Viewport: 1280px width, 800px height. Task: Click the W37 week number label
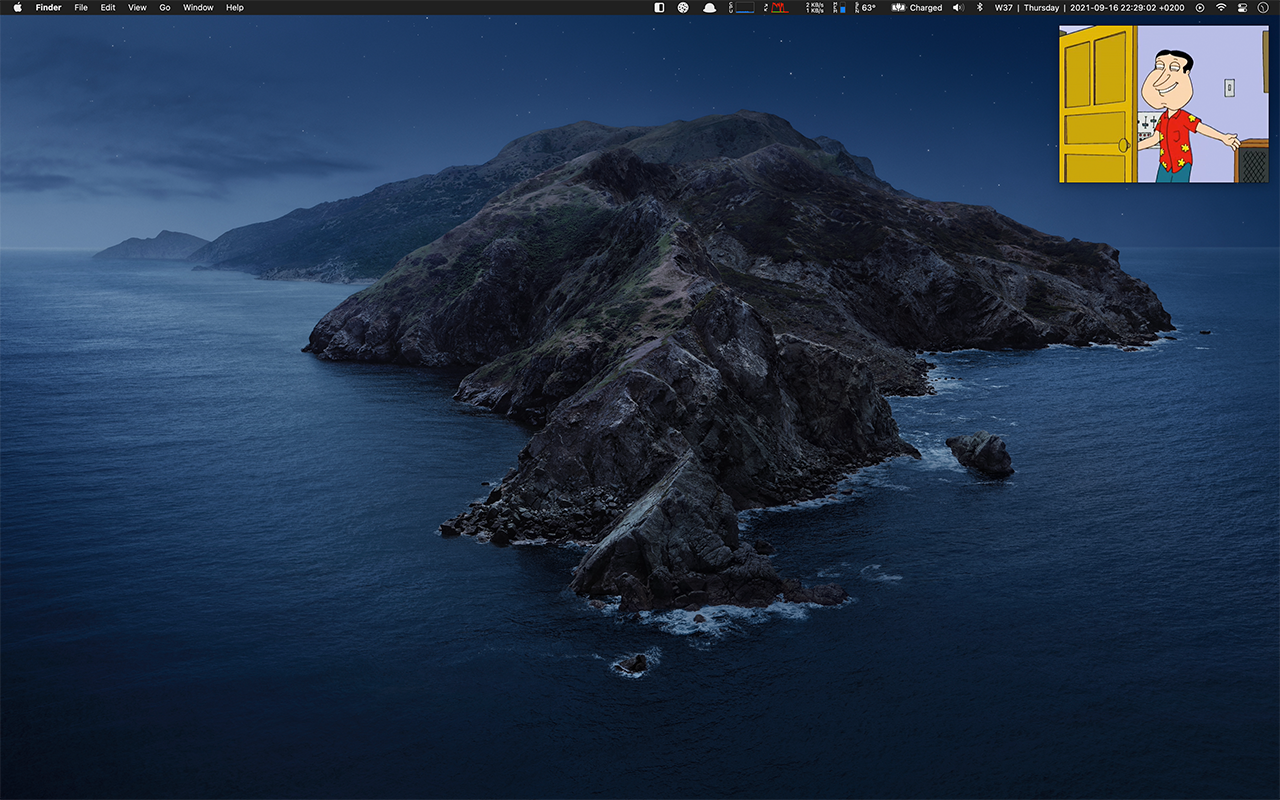[1003, 8]
